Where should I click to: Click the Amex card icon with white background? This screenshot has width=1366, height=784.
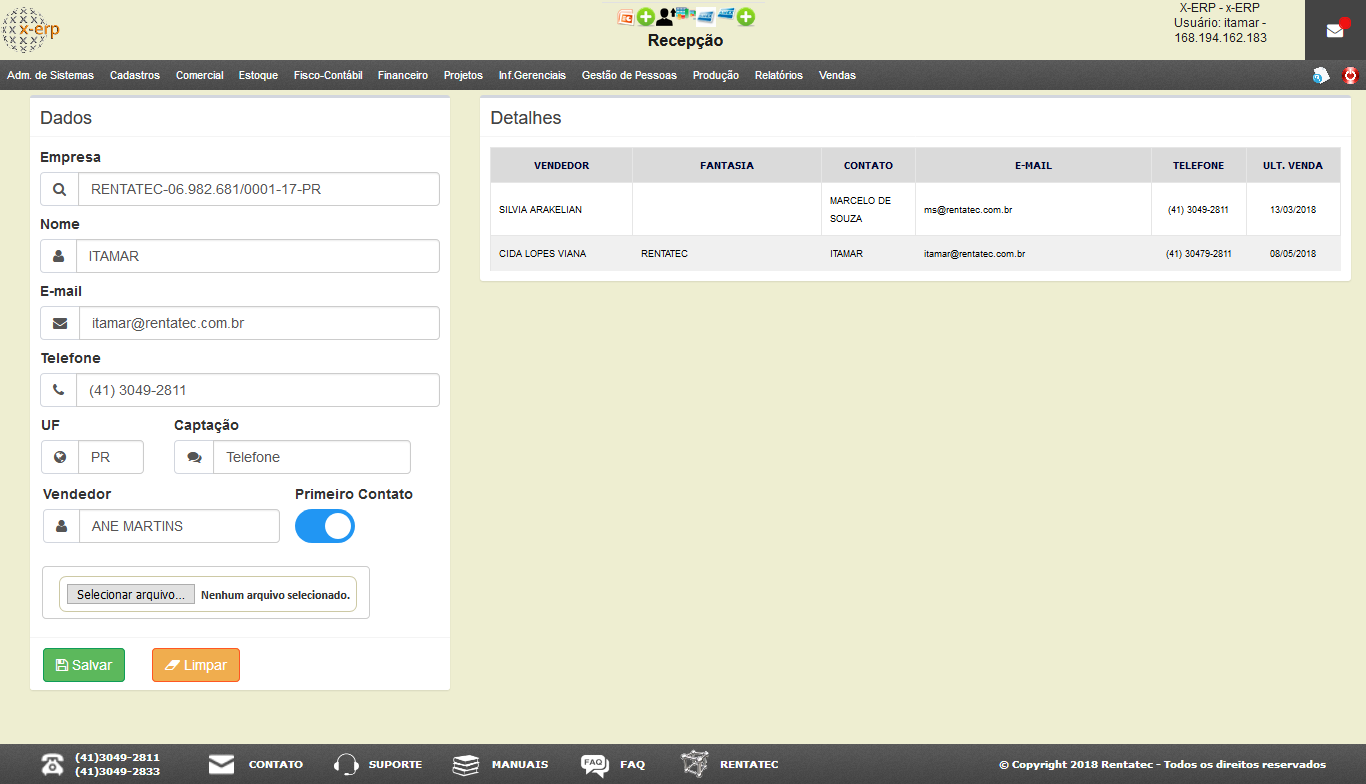(x=706, y=17)
